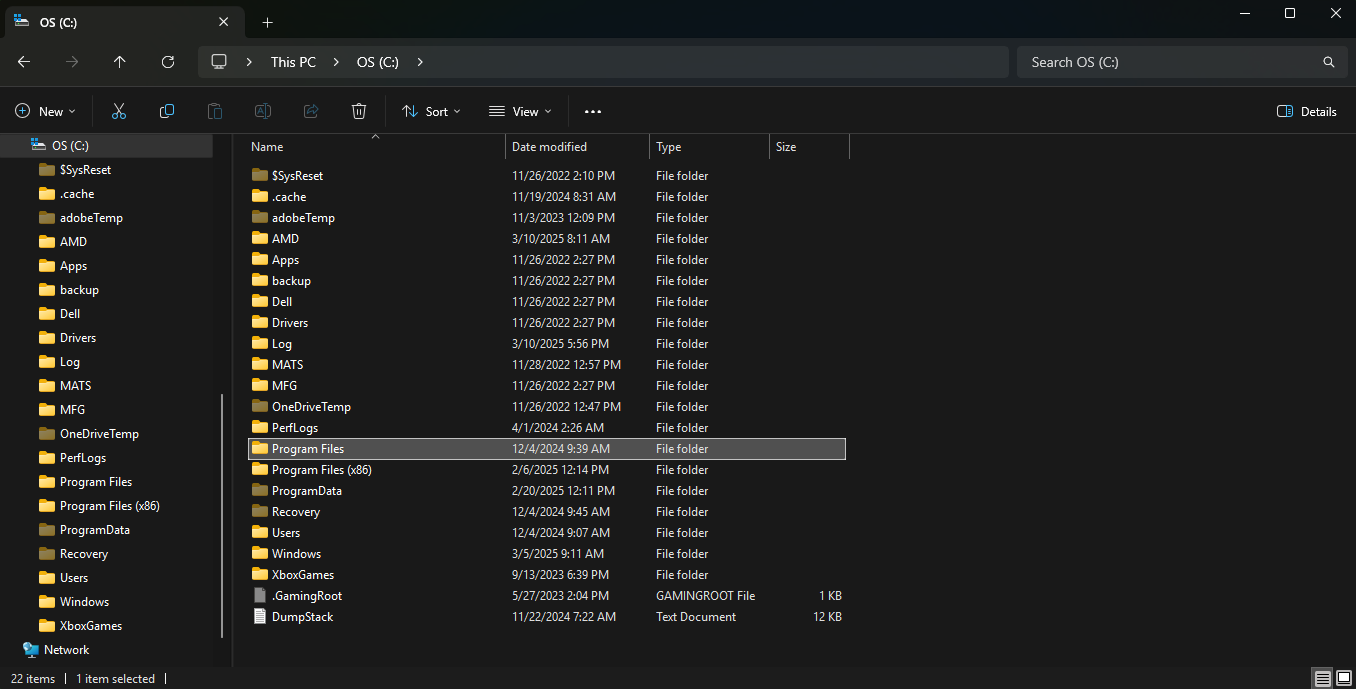The height and width of the screenshot is (689, 1356).
Task: Select ProgramData folder in file list
Action: (547, 491)
